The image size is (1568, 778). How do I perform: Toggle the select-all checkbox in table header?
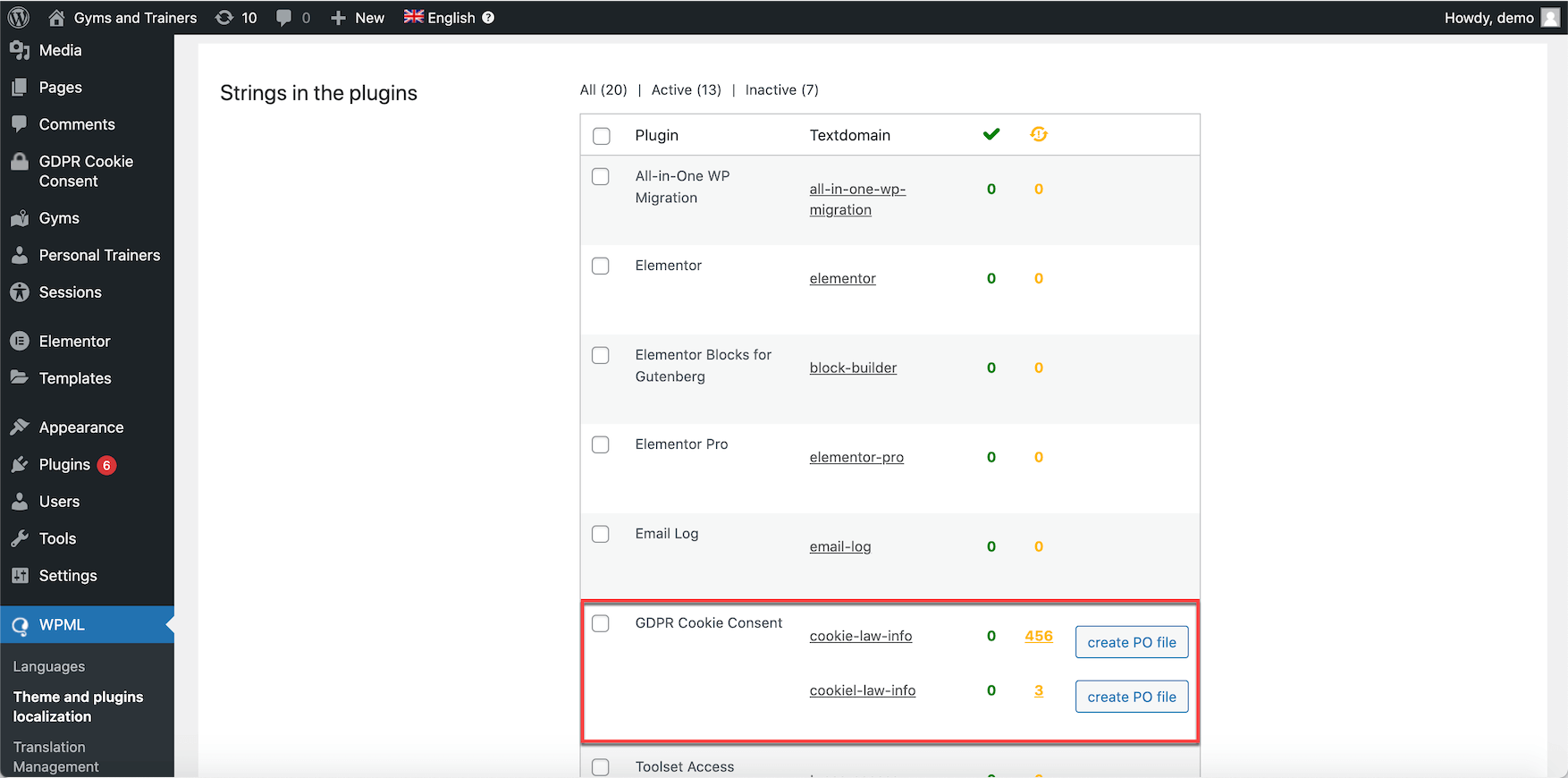pyautogui.click(x=602, y=136)
